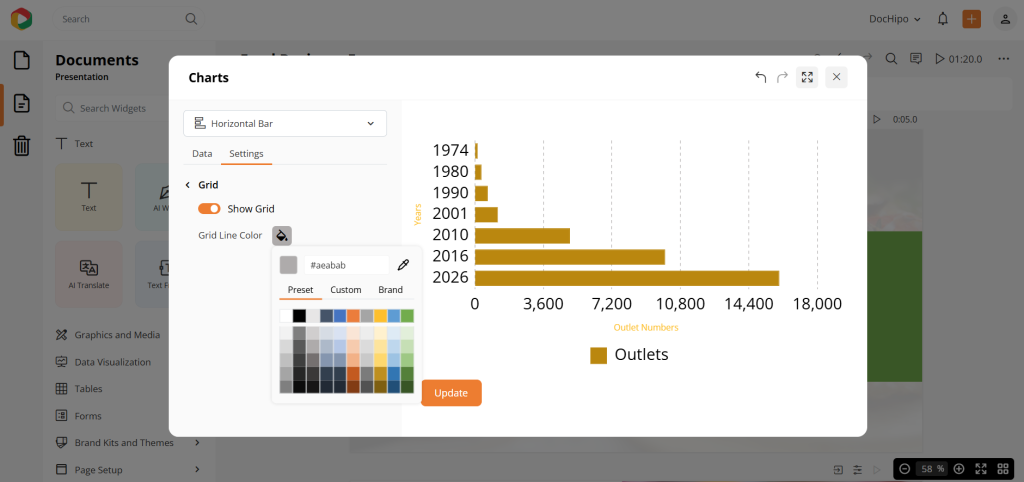Focus the Search Widgets field
Image resolution: width=1024 pixels, height=482 pixels.
114,108
